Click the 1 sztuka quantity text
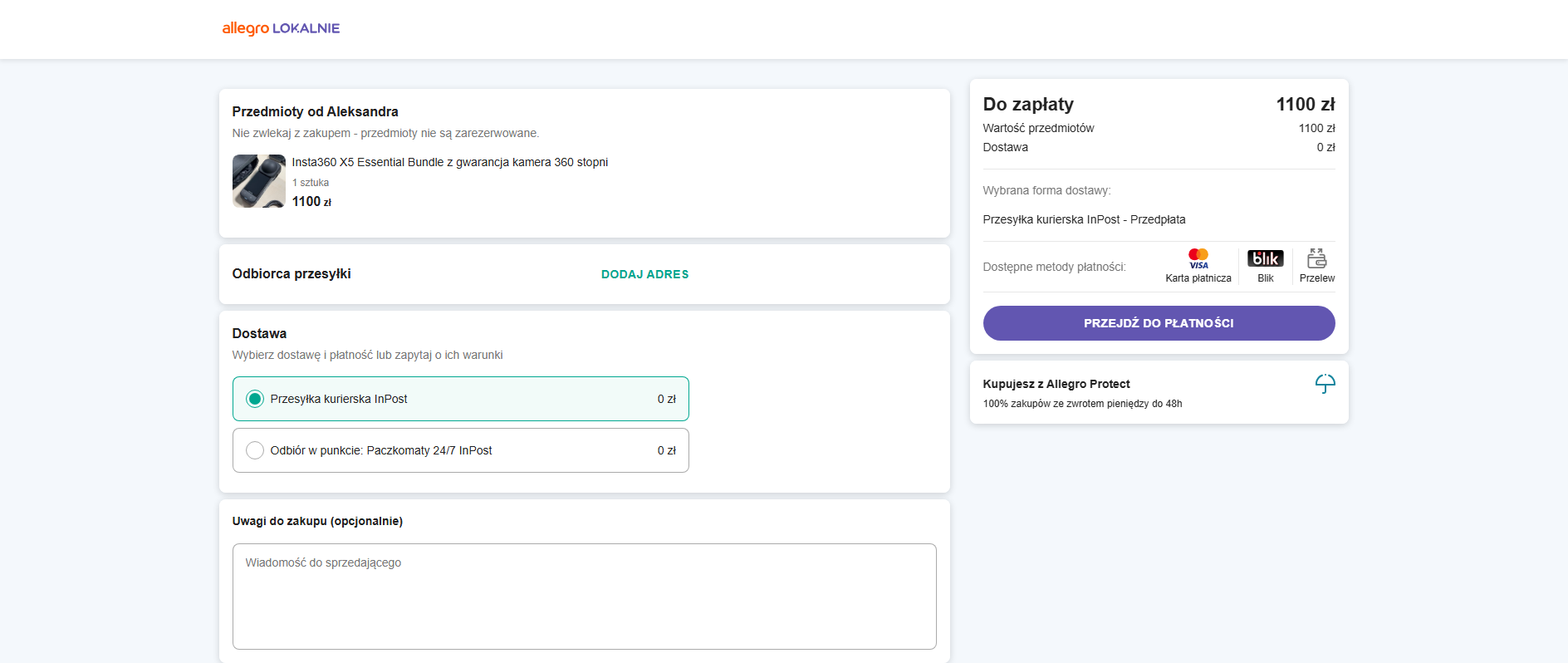This screenshot has height=663, width=1568. pos(311,183)
